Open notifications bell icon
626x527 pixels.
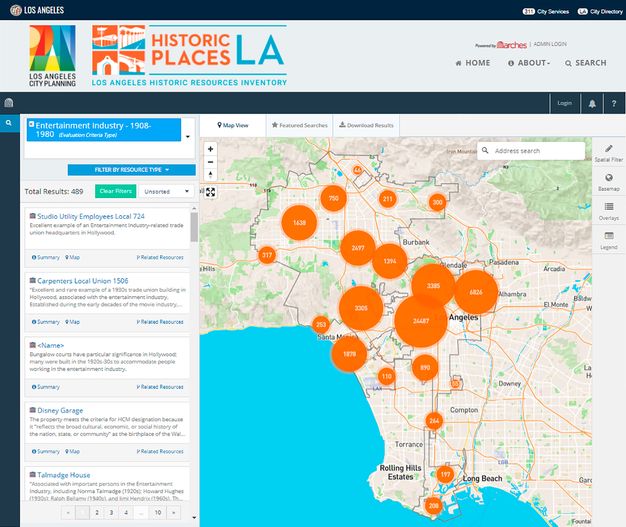pos(592,103)
